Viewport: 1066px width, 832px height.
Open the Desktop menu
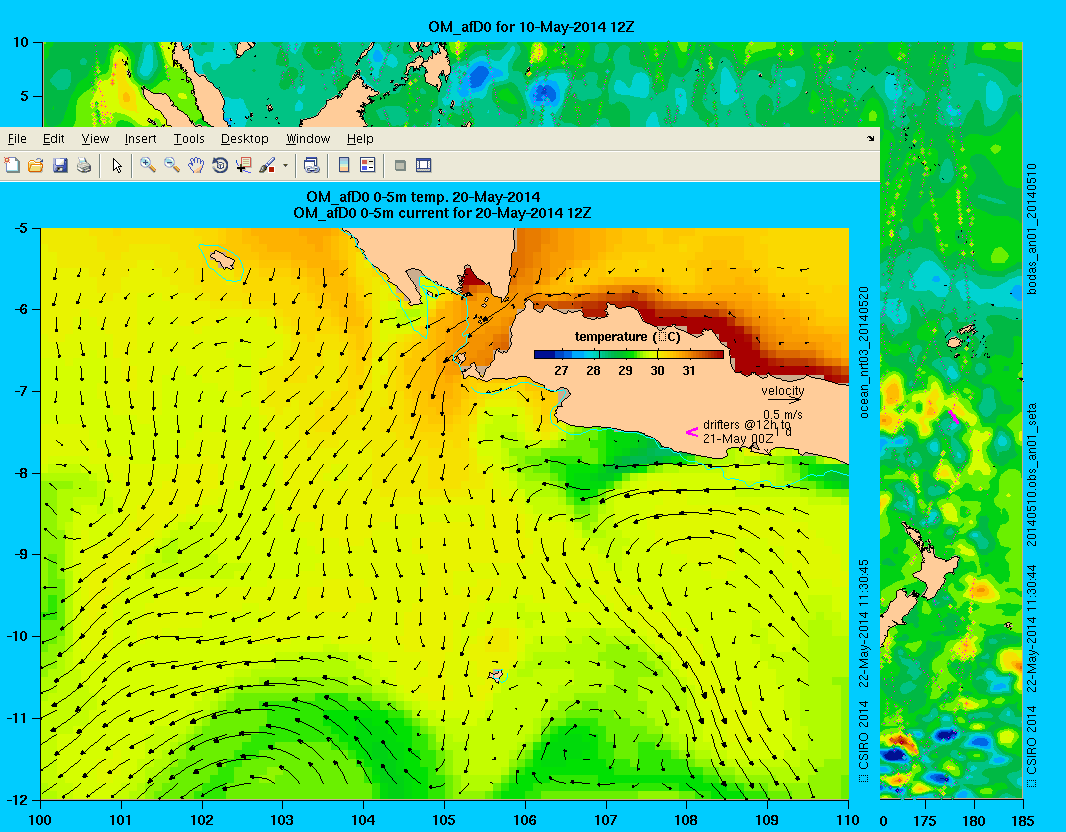point(245,139)
